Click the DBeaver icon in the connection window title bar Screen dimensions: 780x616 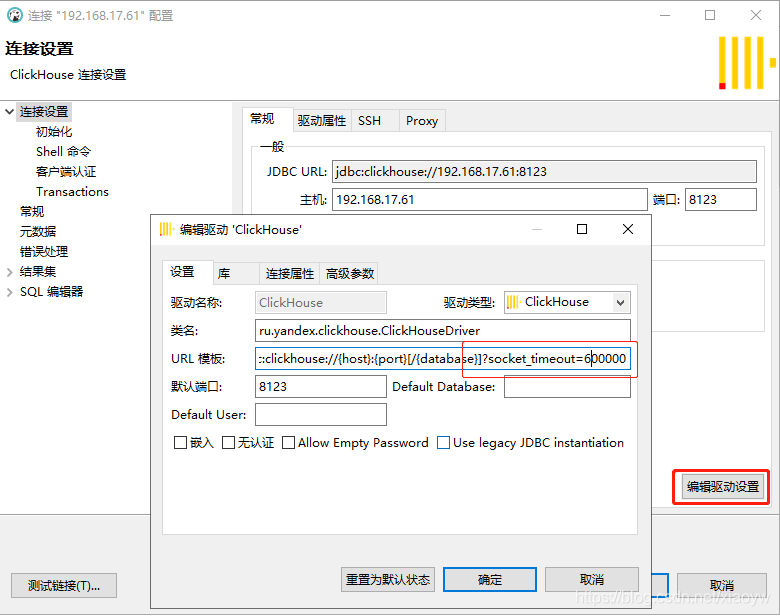[15, 15]
